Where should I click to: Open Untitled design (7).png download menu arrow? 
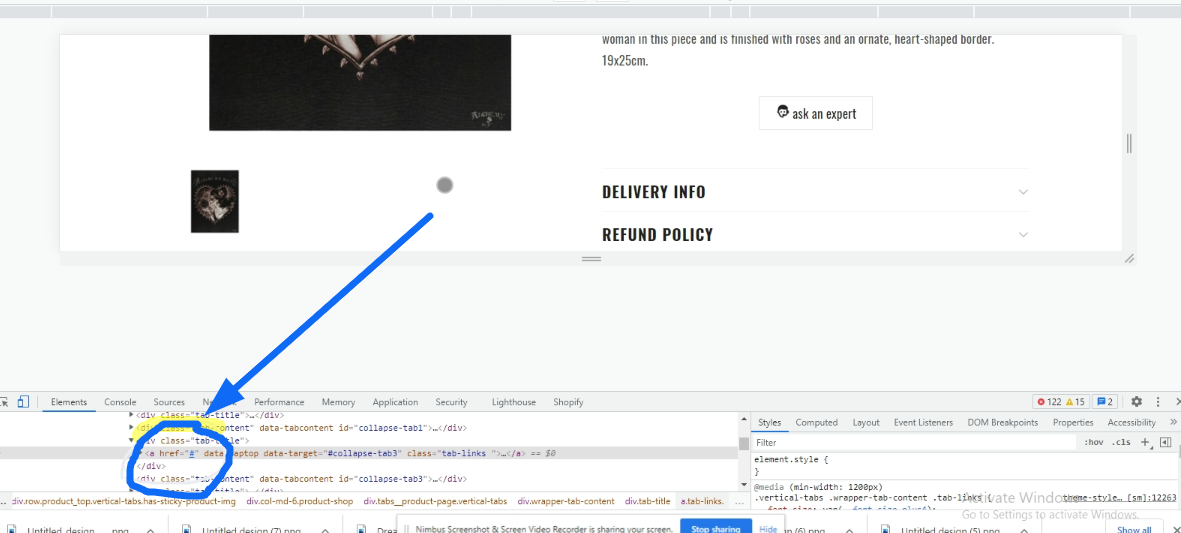[x=324, y=530]
